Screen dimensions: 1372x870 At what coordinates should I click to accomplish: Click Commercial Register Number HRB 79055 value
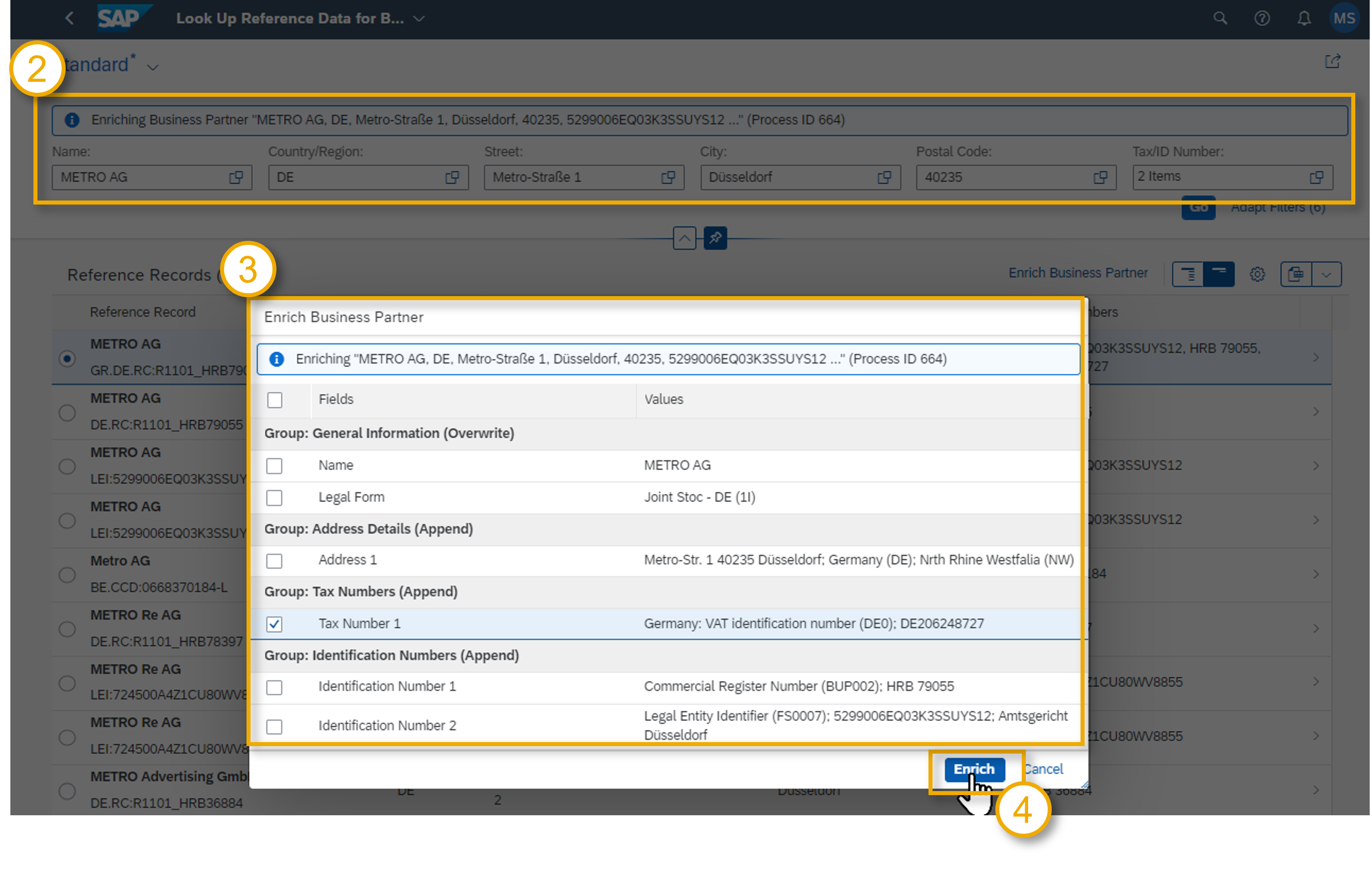click(x=798, y=687)
